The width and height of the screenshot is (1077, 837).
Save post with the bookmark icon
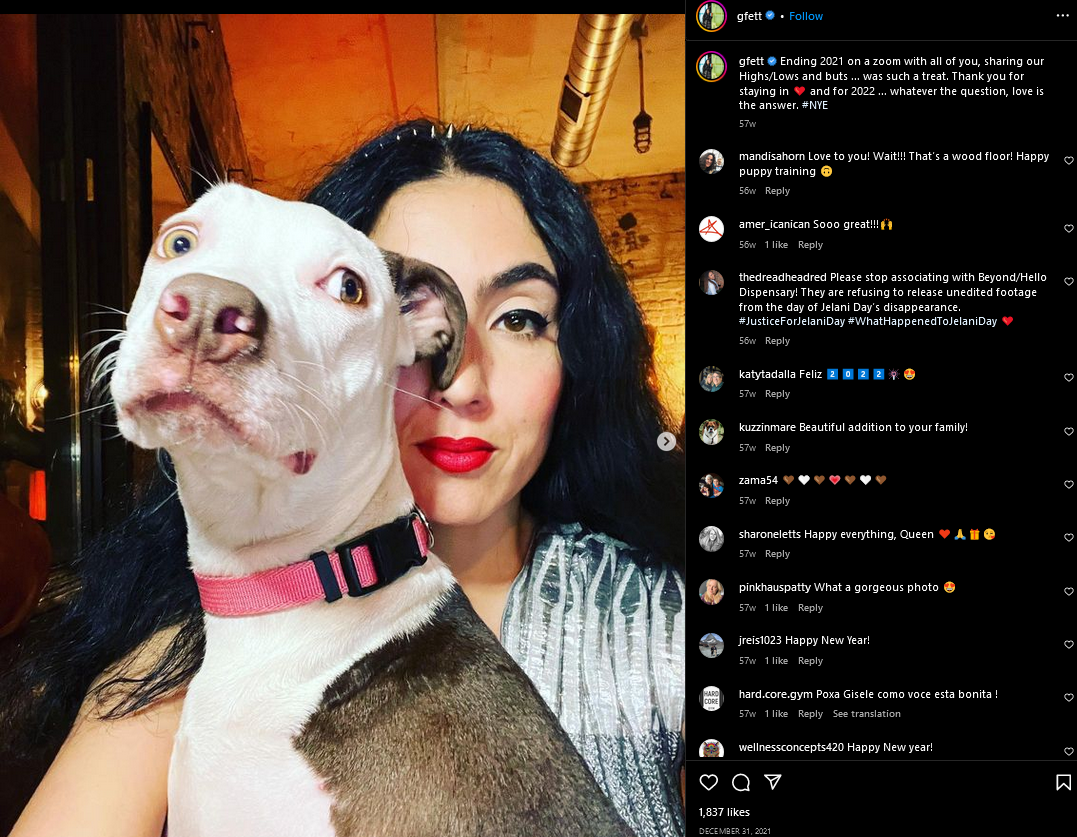(x=1063, y=782)
